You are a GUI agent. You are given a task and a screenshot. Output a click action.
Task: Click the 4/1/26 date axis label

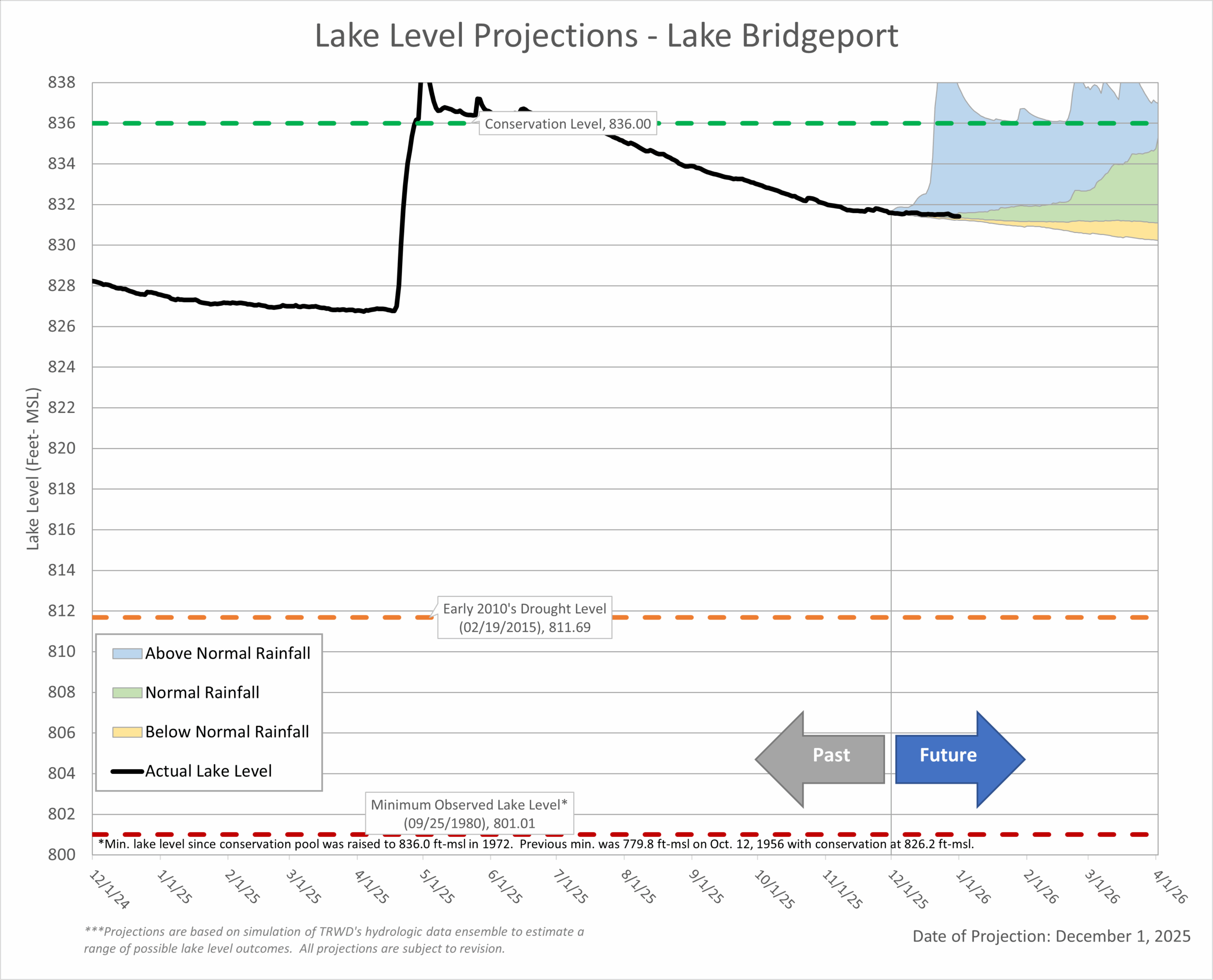click(x=1170, y=886)
